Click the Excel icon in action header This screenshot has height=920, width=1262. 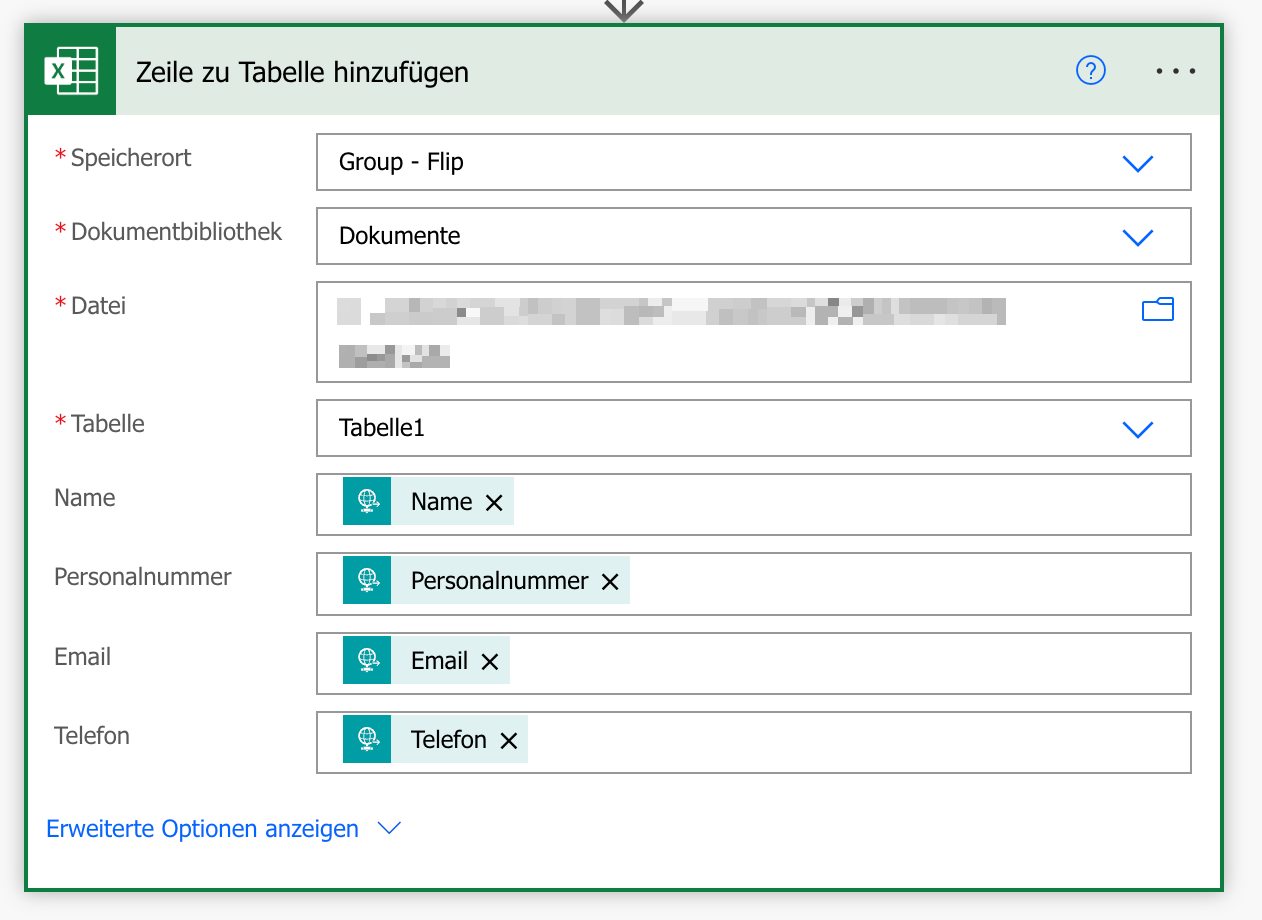point(71,71)
